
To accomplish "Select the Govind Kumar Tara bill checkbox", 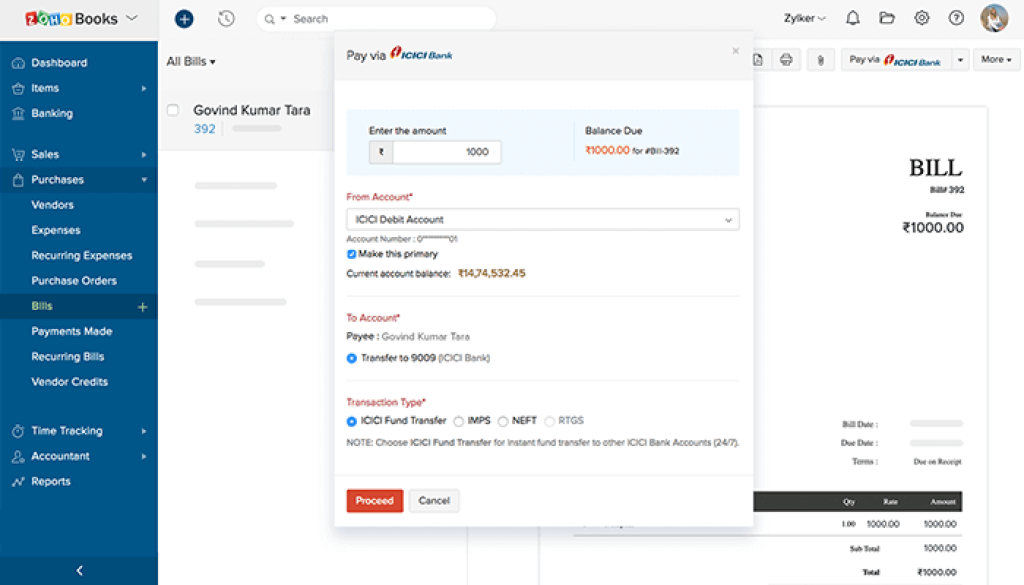I will click(173, 110).
